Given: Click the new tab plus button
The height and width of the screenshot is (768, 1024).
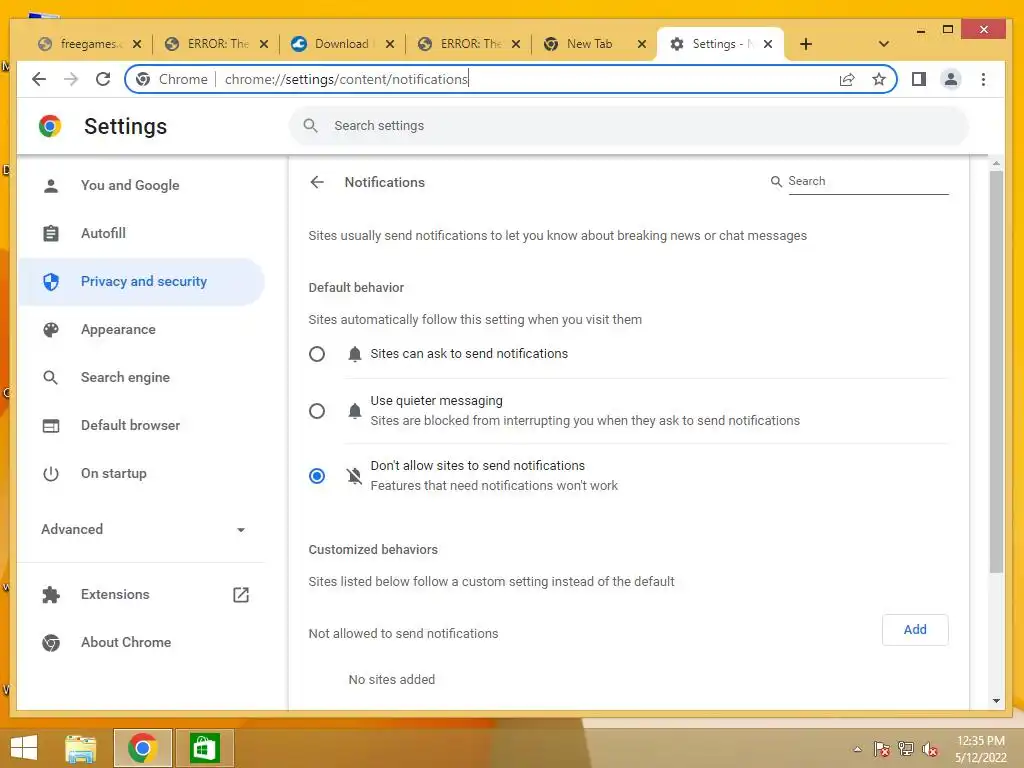Looking at the screenshot, I should 806,44.
